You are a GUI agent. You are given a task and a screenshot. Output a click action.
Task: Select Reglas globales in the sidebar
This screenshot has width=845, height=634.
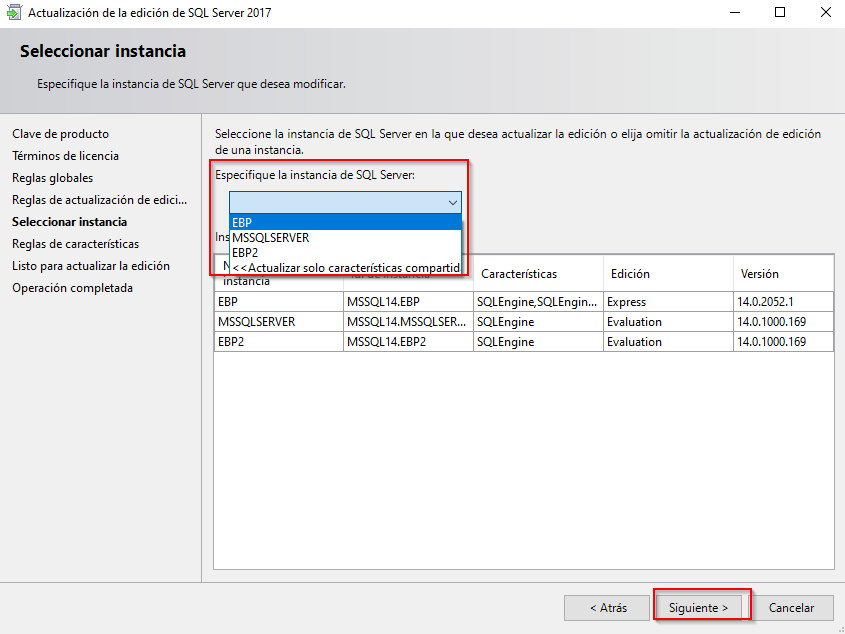pos(53,178)
